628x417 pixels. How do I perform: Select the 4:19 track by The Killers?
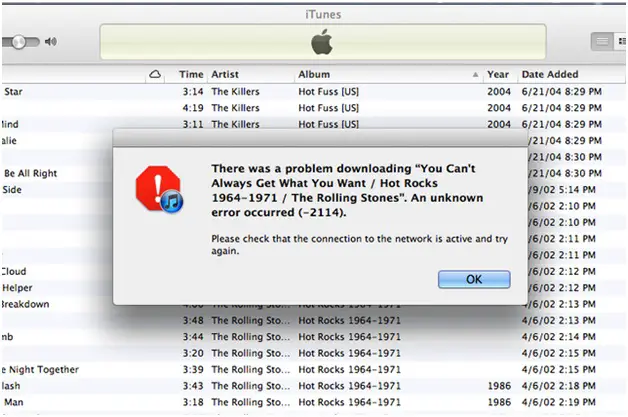coord(300,108)
